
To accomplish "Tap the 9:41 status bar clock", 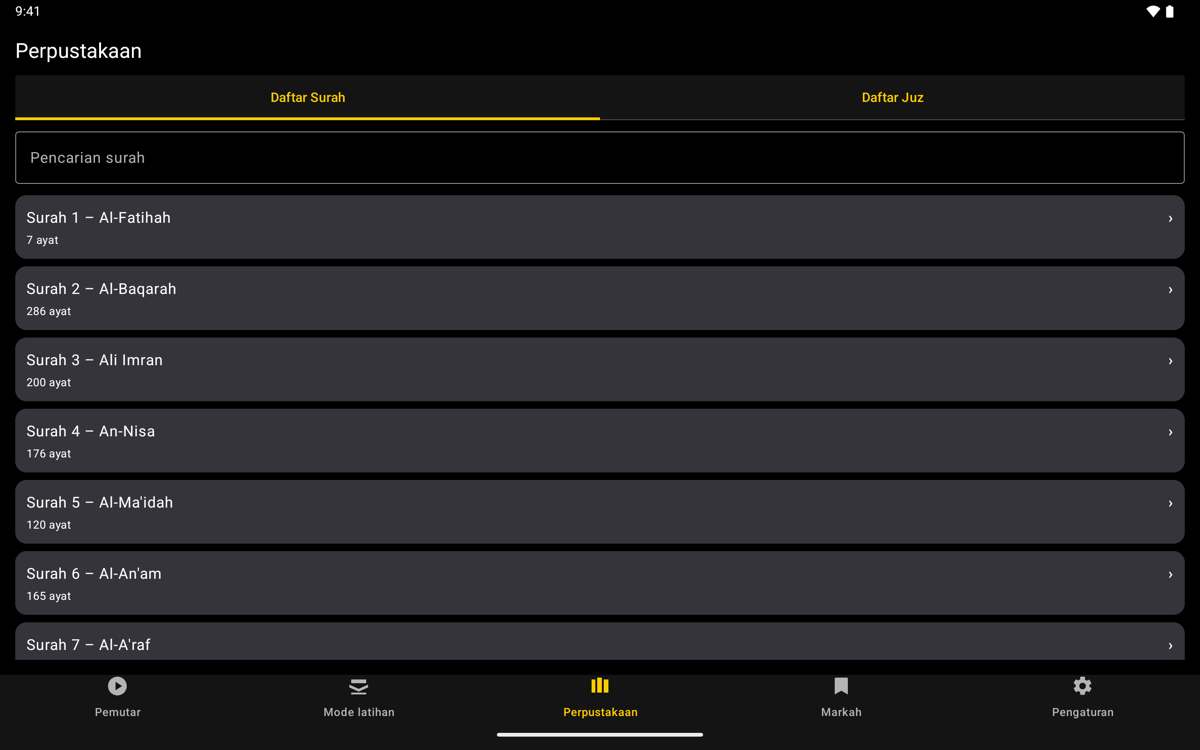I will coord(28,12).
